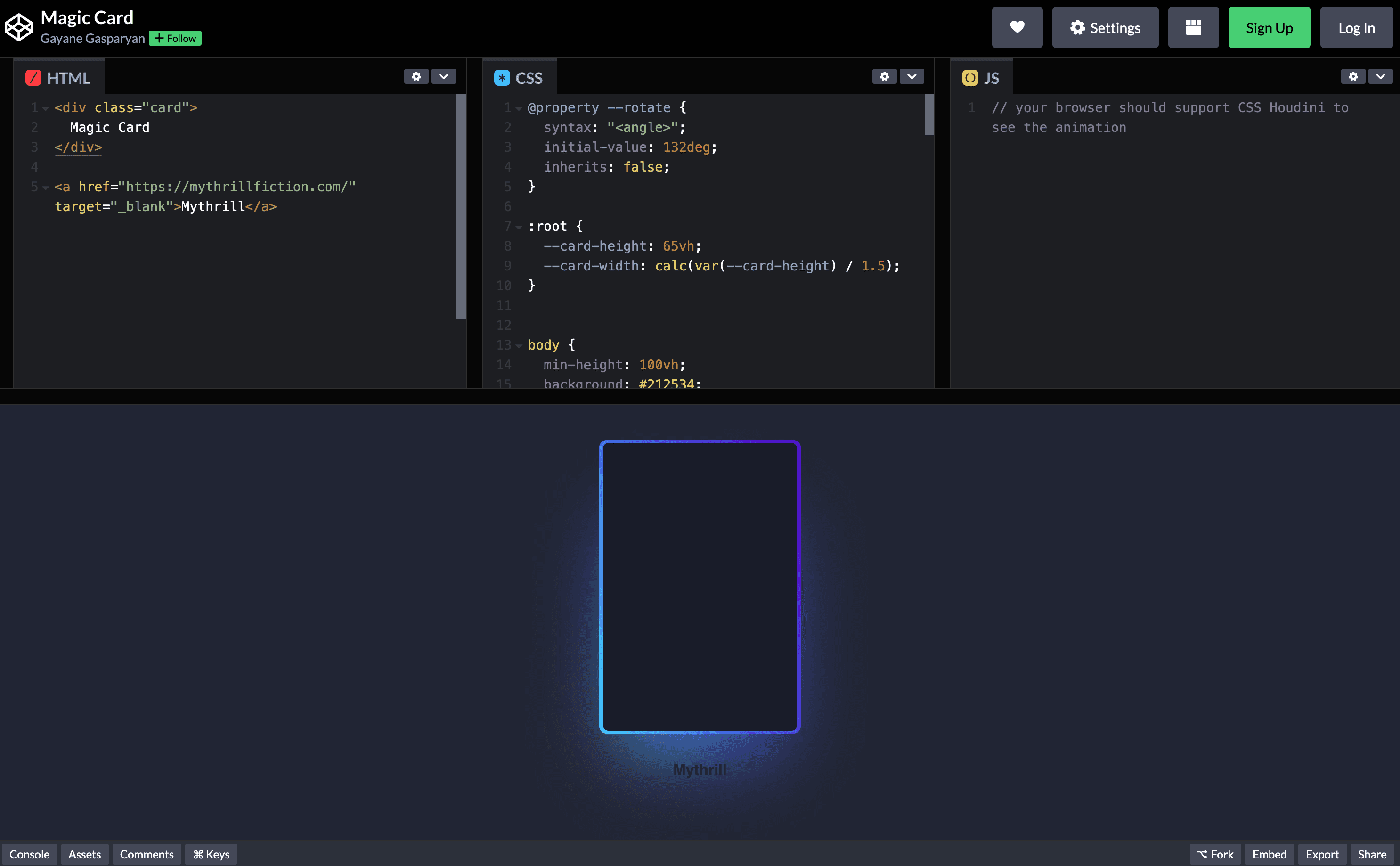Toggle the Console panel open

pos(29,853)
